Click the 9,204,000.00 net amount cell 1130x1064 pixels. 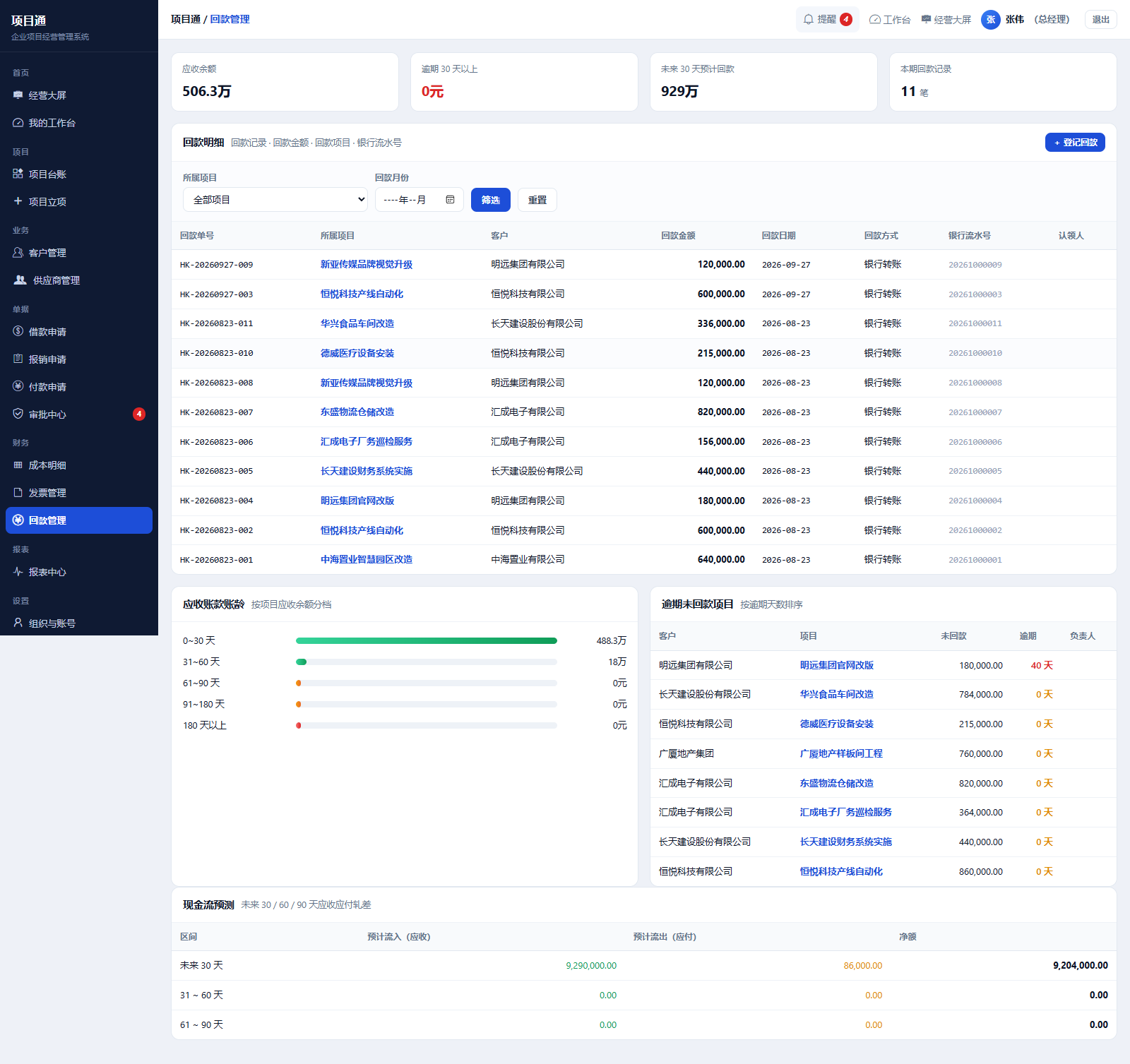(x=1081, y=965)
